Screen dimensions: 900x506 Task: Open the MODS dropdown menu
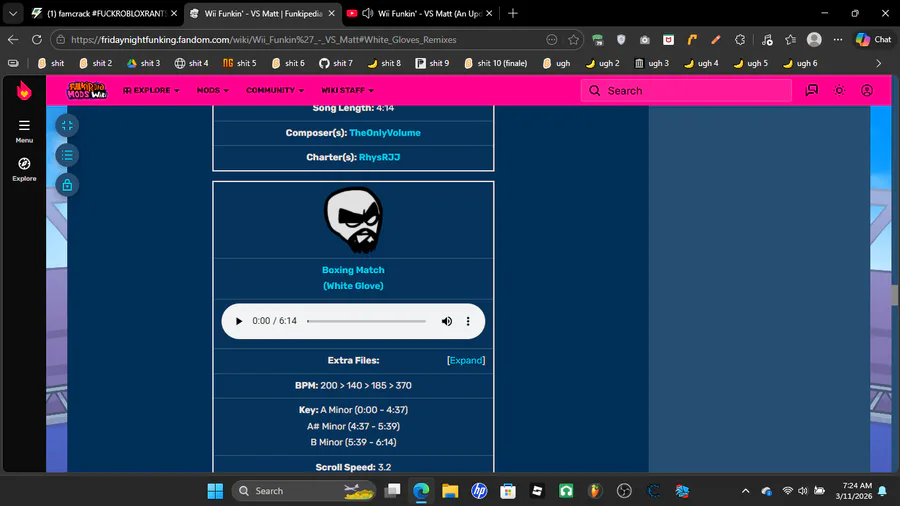point(212,91)
